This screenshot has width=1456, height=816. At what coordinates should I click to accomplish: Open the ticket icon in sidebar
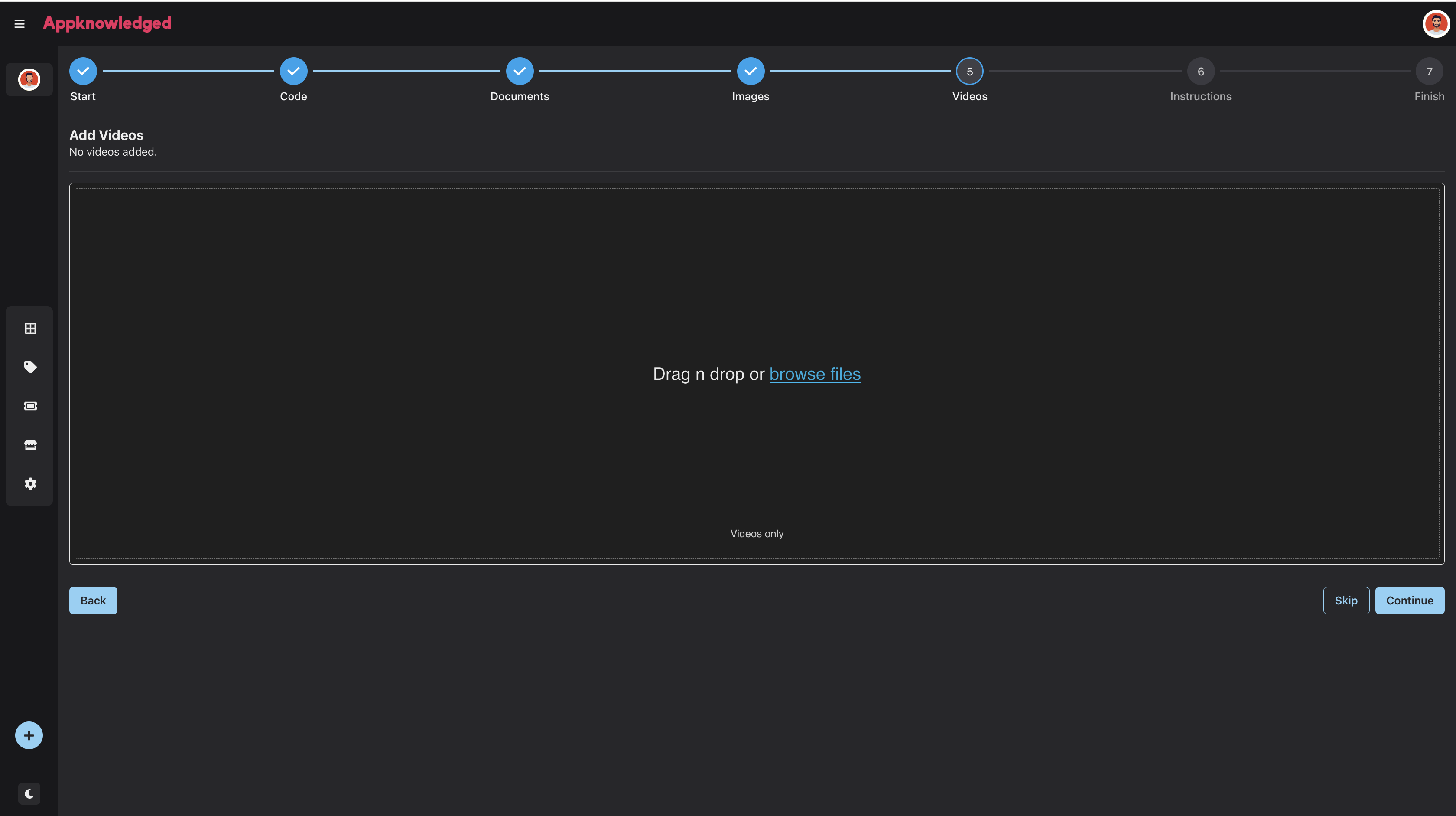[x=30, y=406]
